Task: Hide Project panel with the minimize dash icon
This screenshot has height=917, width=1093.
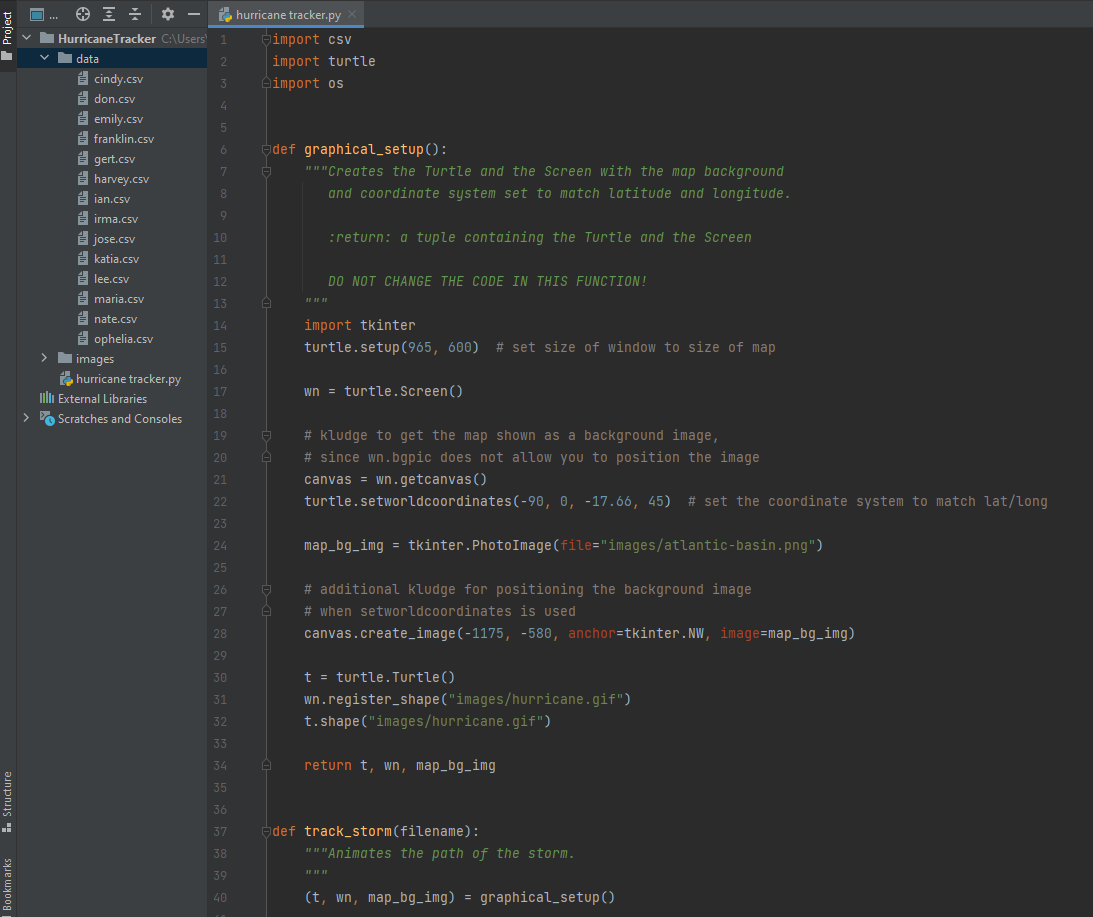Action: [193, 14]
